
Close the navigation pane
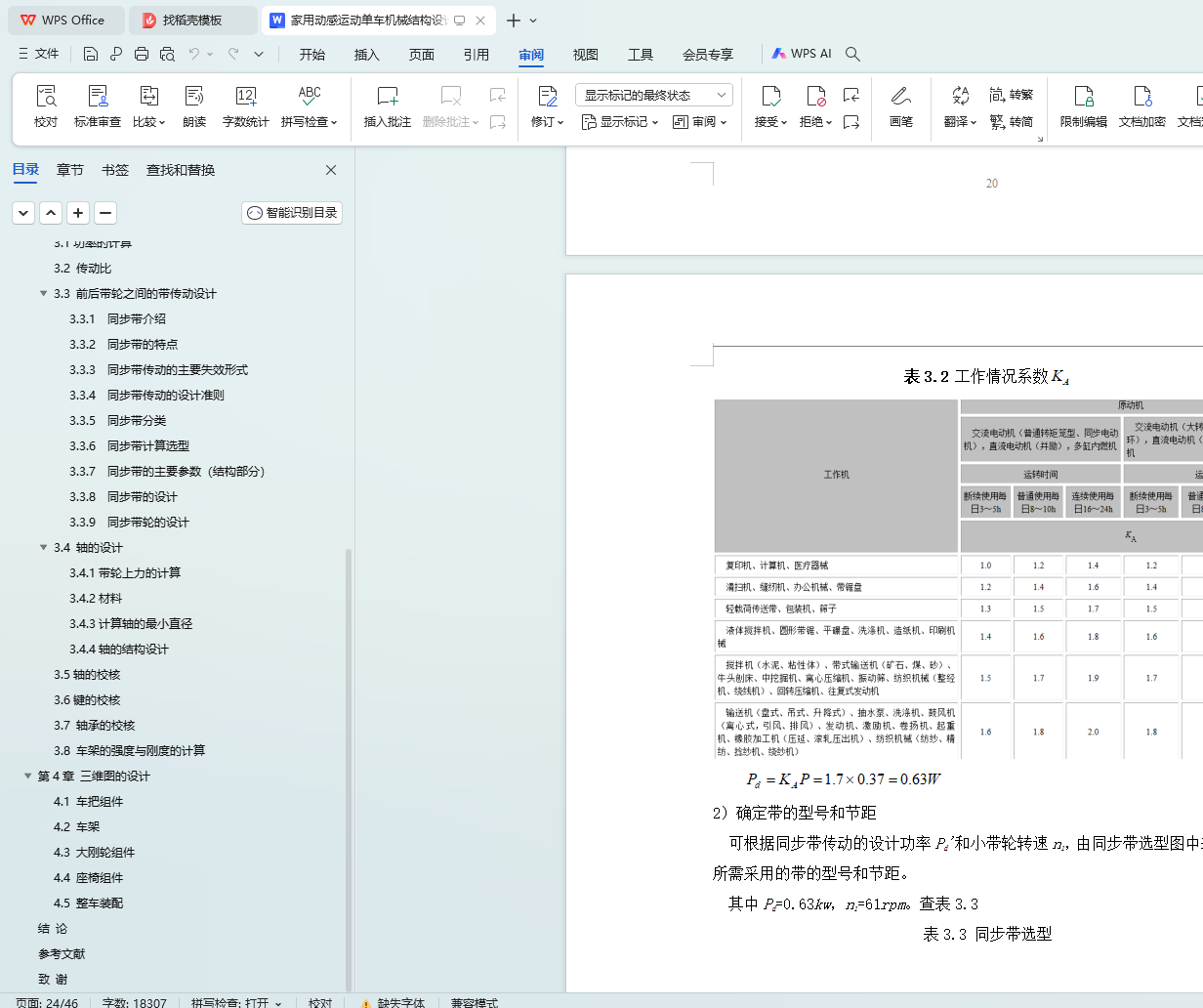331,170
